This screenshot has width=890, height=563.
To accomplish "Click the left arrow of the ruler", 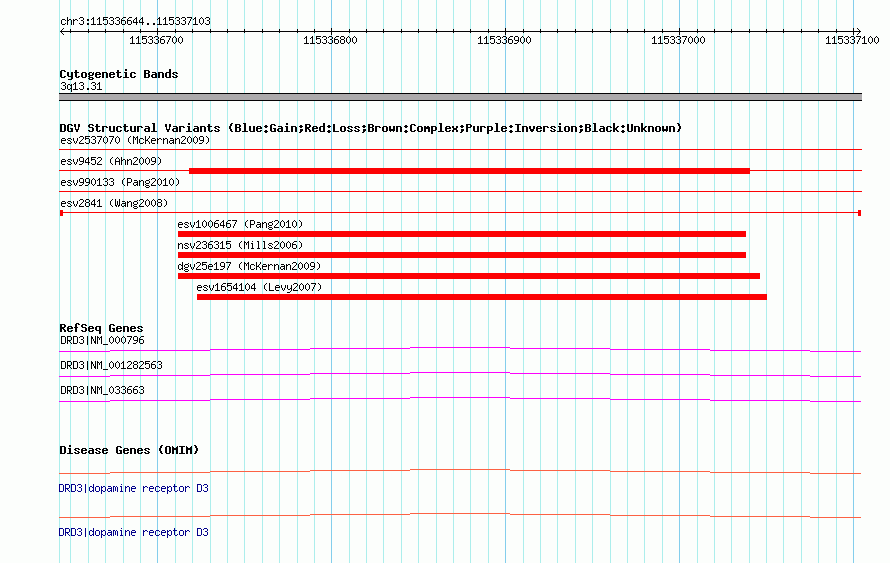I will pos(62,31).
